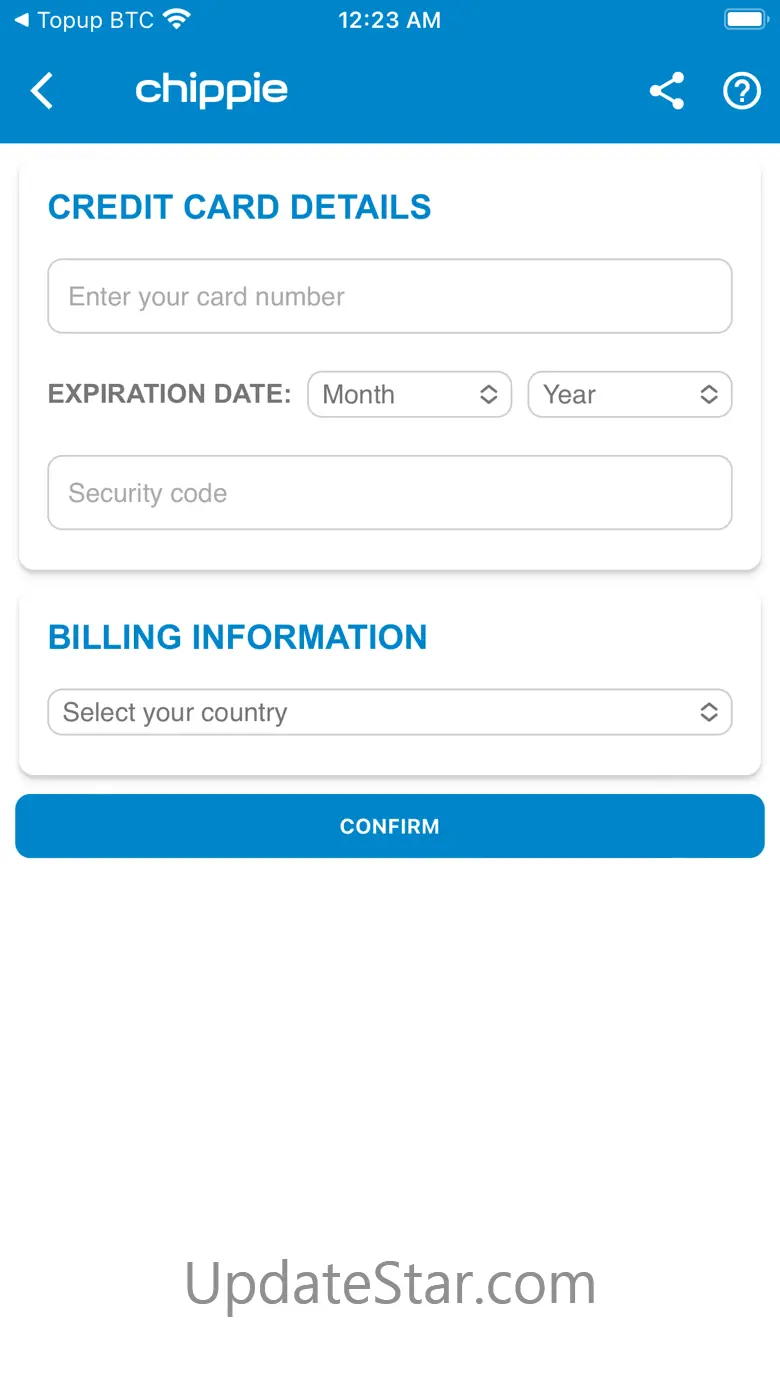Viewport: 780px width, 1387px height.
Task: Tap the battery indicator icon
Action: pyautogui.click(x=744, y=20)
